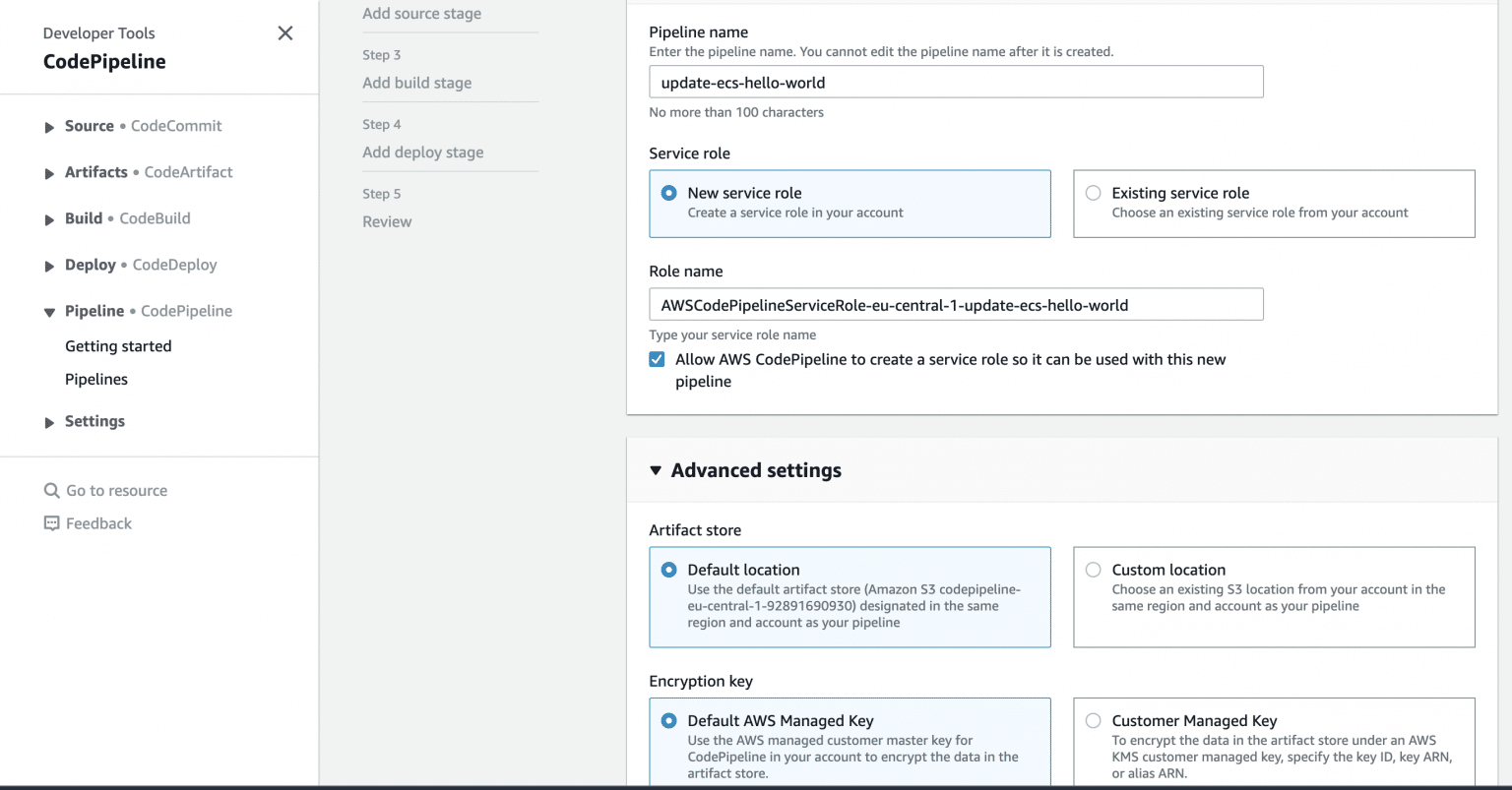Image resolution: width=1512 pixels, height=790 pixels.
Task: Expand the Settings section
Action: pyautogui.click(x=49, y=421)
